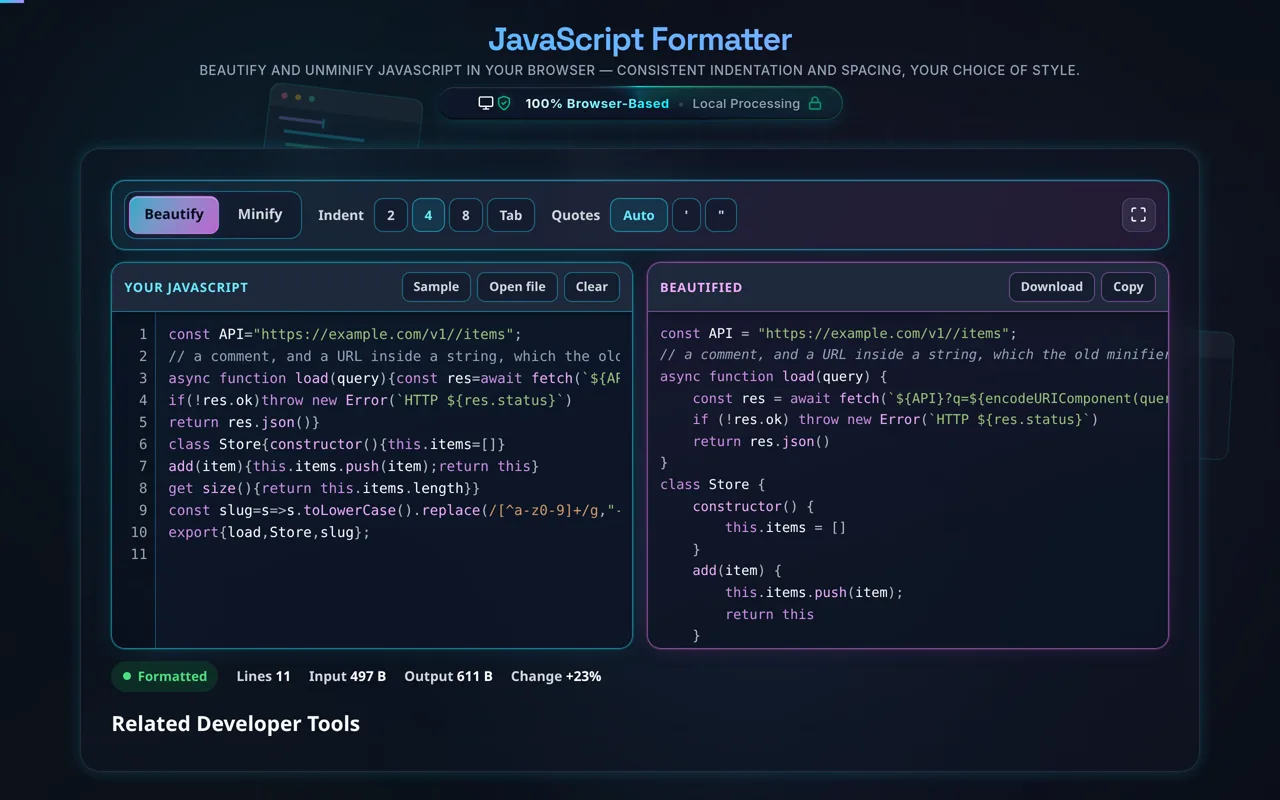This screenshot has height=800, width=1280.
Task: Click line number 6 in the gutter
Action: (x=143, y=444)
